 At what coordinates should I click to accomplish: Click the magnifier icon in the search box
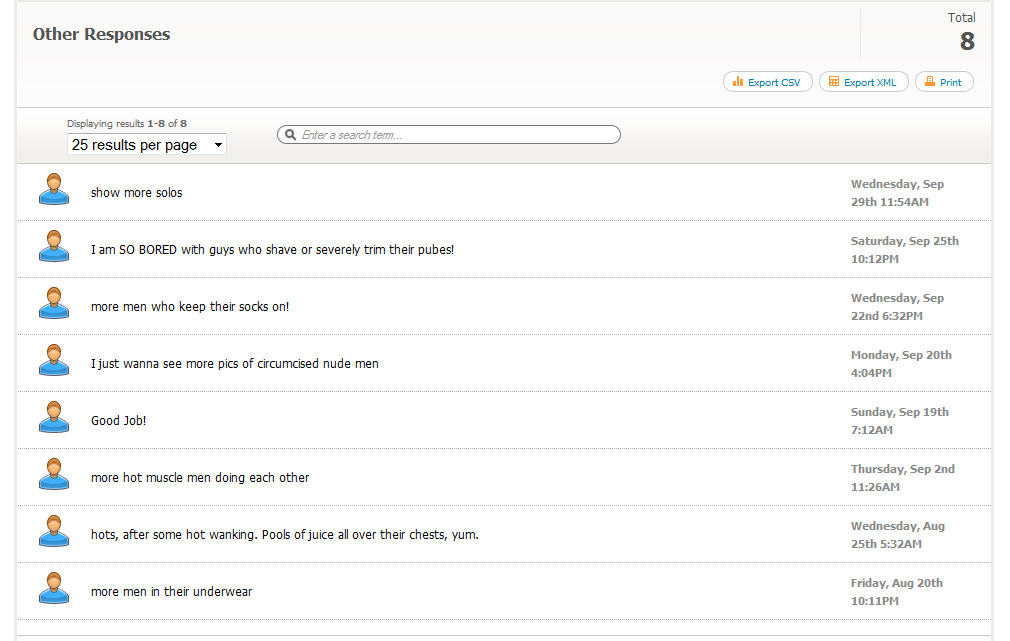(290, 135)
